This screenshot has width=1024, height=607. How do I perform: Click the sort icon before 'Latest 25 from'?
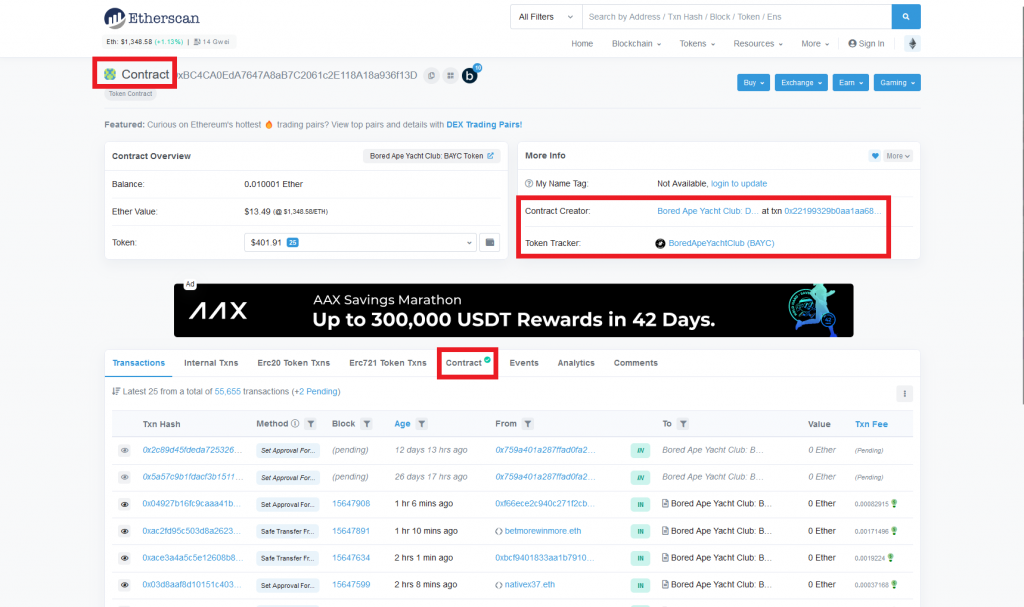point(116,391)
